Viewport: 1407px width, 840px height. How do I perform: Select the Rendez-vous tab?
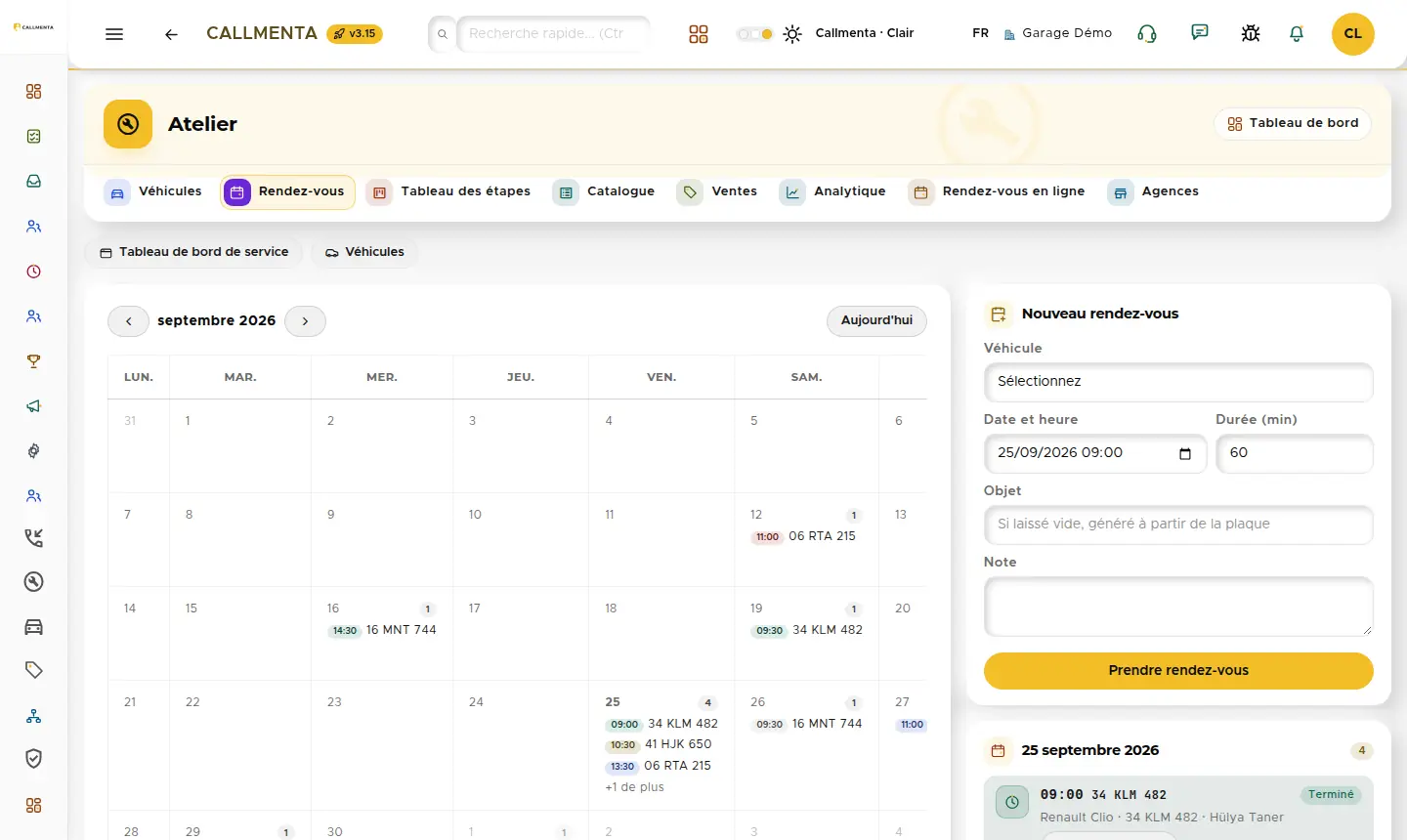[287, 191]
